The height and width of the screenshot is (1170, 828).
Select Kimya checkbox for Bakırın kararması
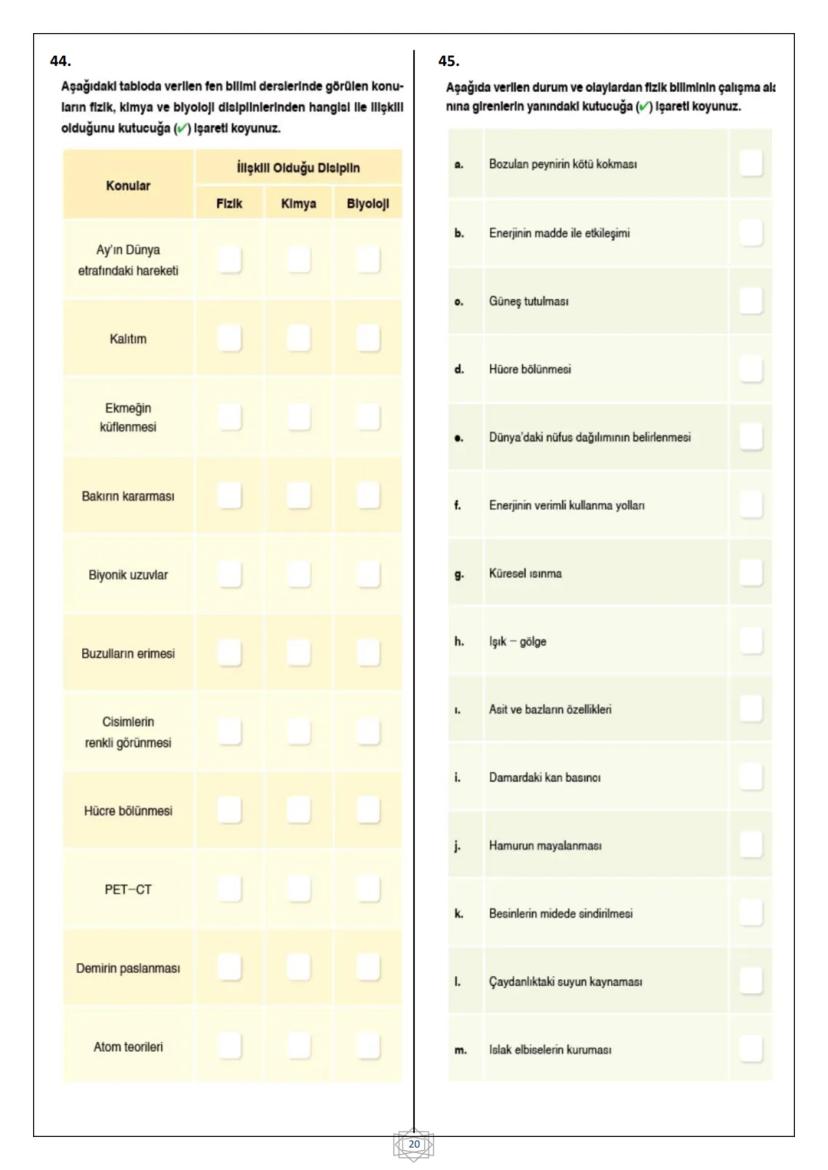pyautogui.click(x=300, y=493)
